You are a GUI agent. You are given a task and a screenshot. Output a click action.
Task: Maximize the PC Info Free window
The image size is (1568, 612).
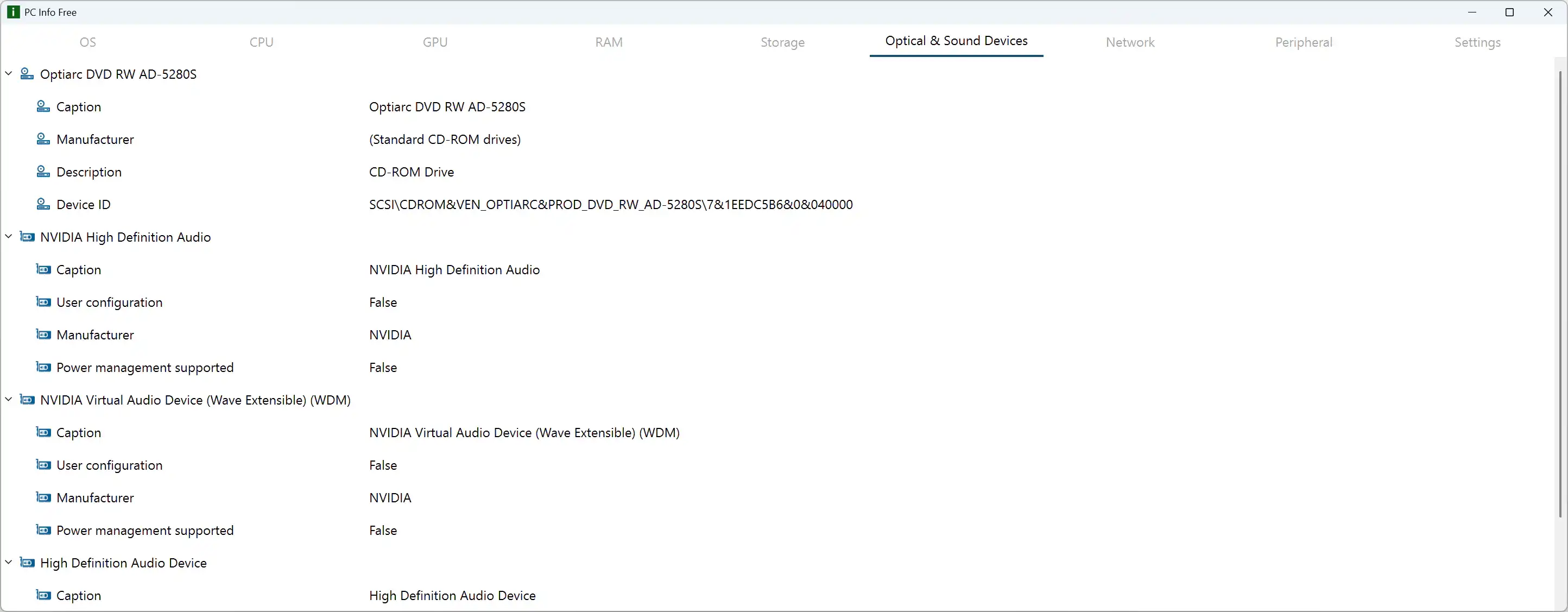1509,12
